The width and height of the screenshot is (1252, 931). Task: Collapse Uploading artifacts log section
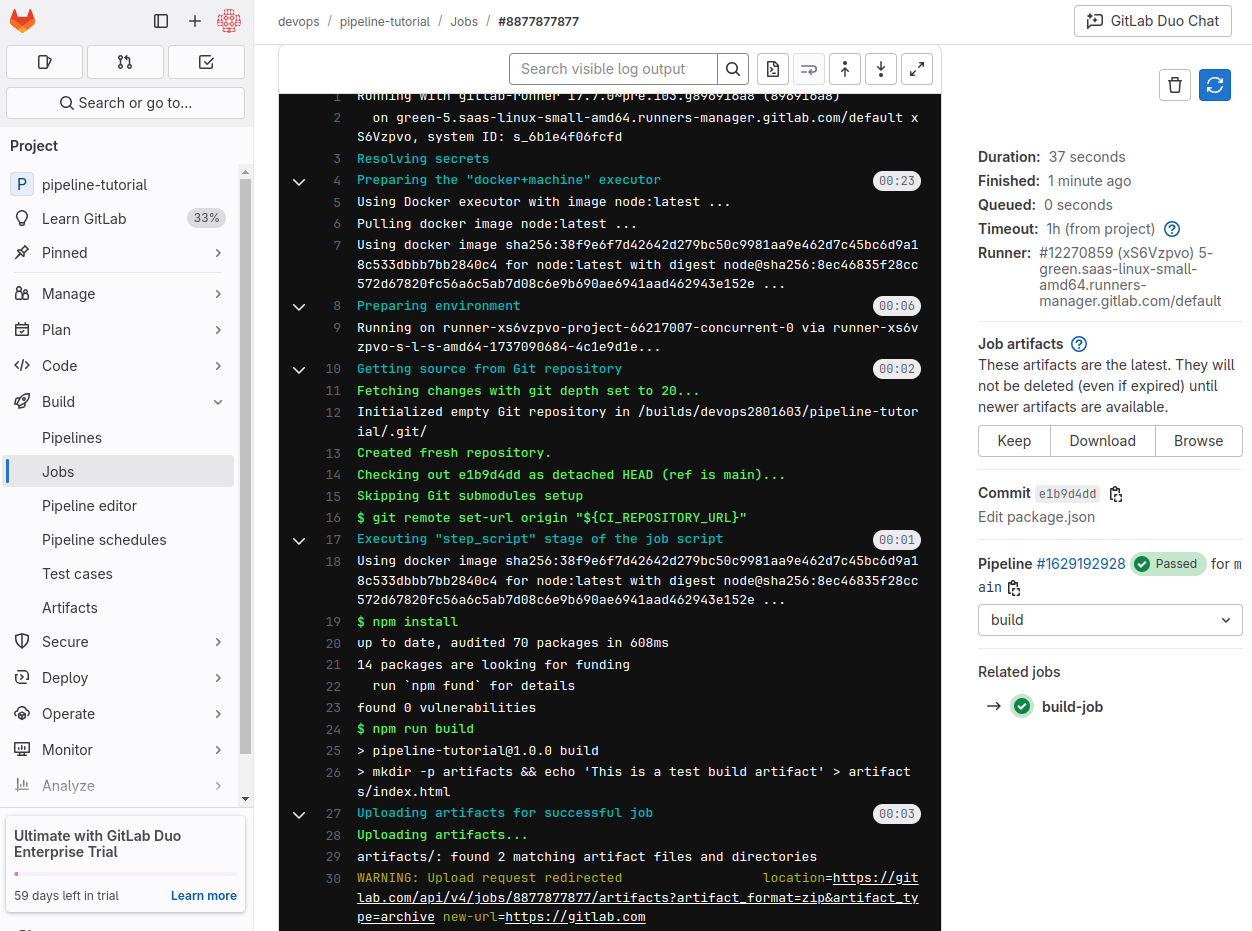(298, 814)
